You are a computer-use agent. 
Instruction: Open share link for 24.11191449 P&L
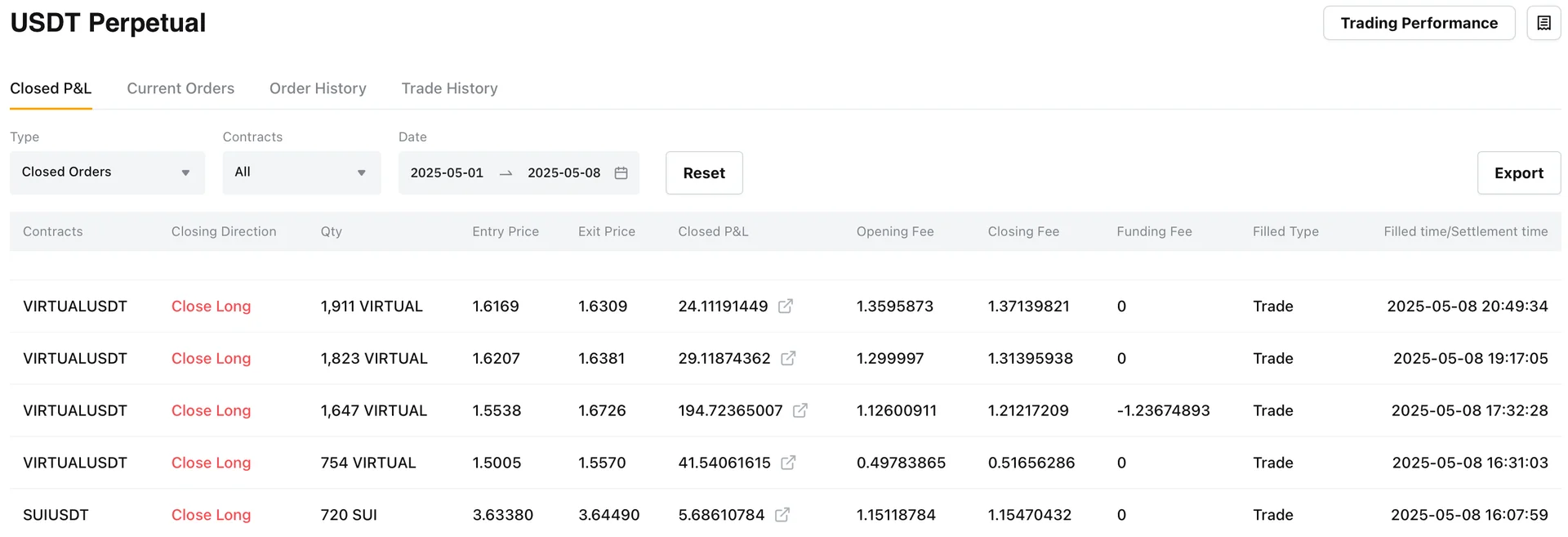(x=786, y=306)
